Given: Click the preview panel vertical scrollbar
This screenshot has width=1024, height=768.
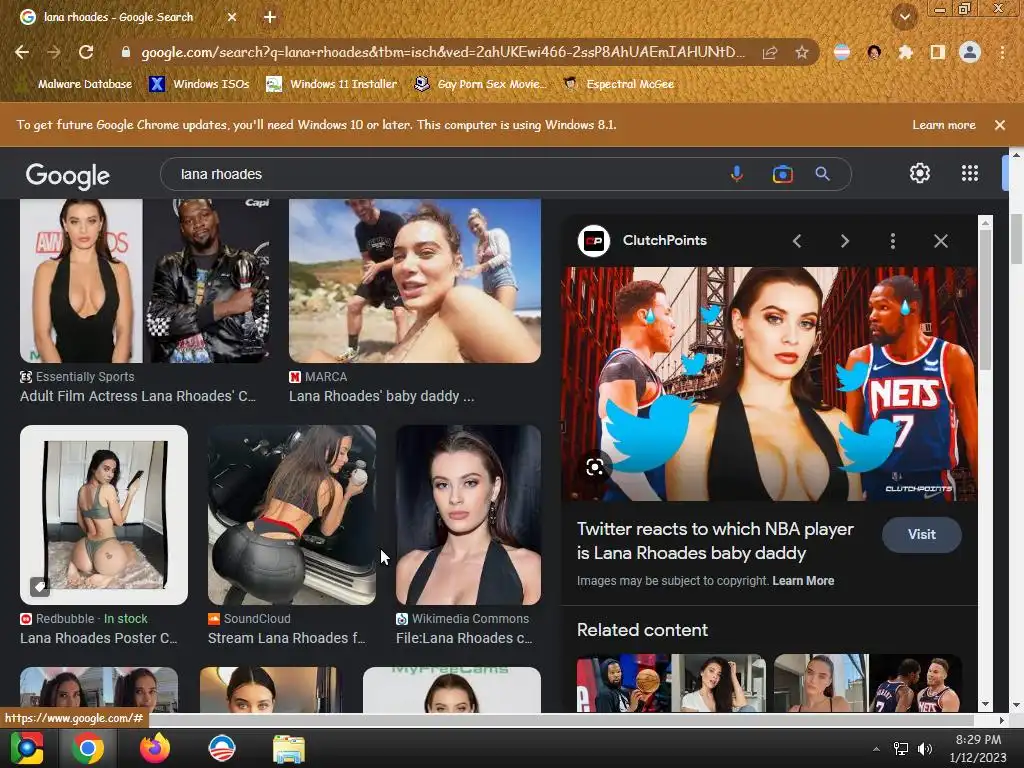Looking at the screenshot, I should point(985,300).
